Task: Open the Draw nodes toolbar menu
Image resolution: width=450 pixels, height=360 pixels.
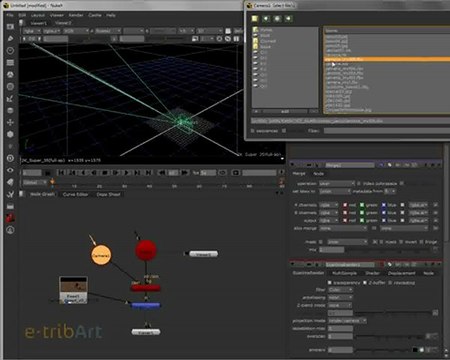Action: 10,39
